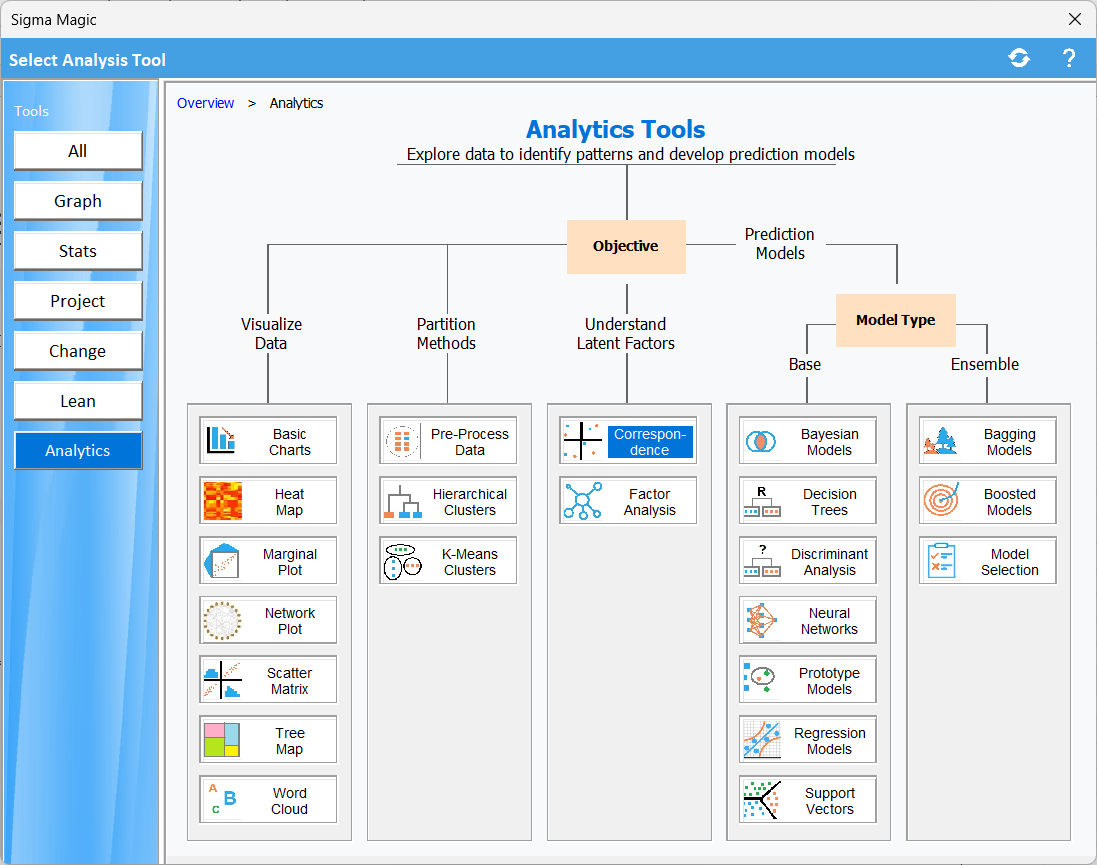Select the Heat Map icon

(222, 501)
